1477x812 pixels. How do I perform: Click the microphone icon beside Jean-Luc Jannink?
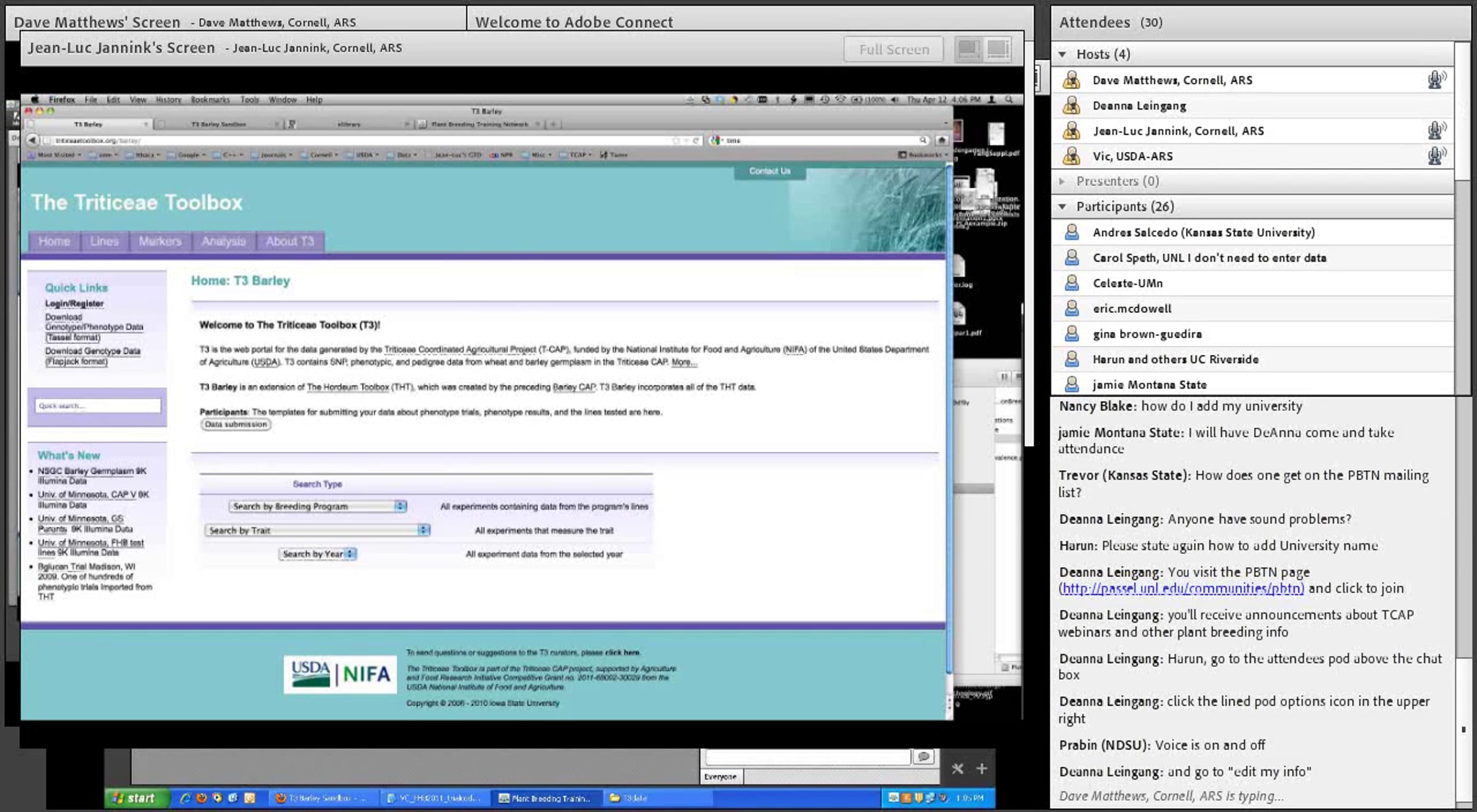[1436, 130]
